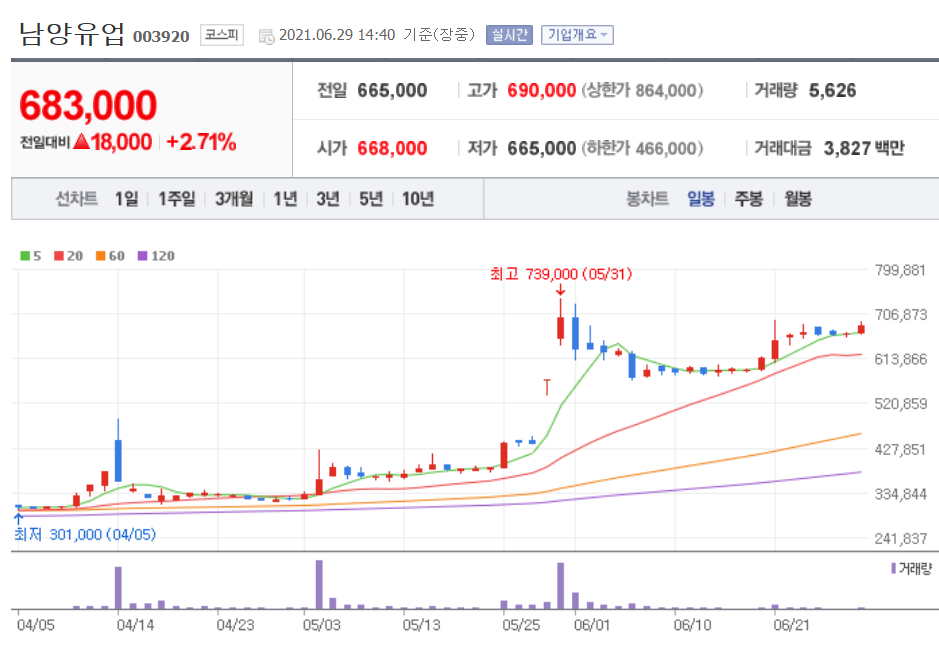Click the 실시간 real-time button
The image size is (939, 647).
tap(509, 35)
